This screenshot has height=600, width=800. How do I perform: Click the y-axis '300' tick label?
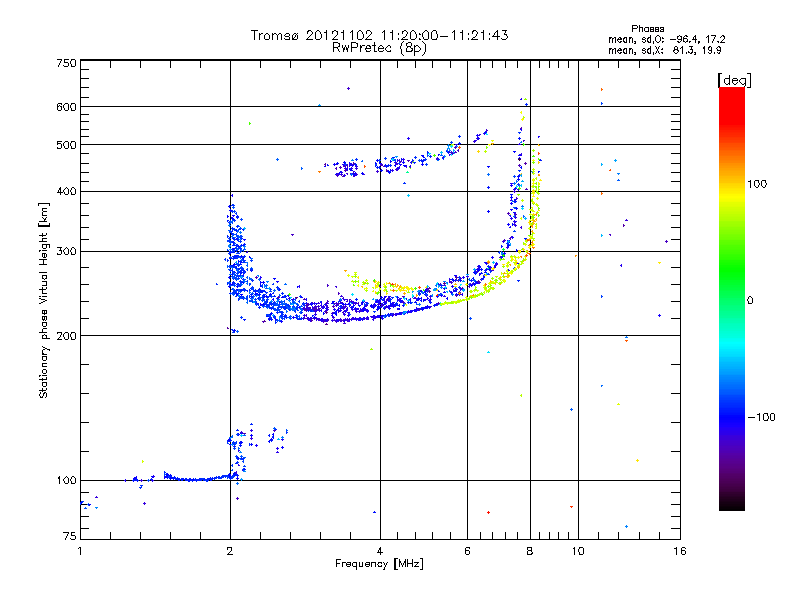[67, 252]
